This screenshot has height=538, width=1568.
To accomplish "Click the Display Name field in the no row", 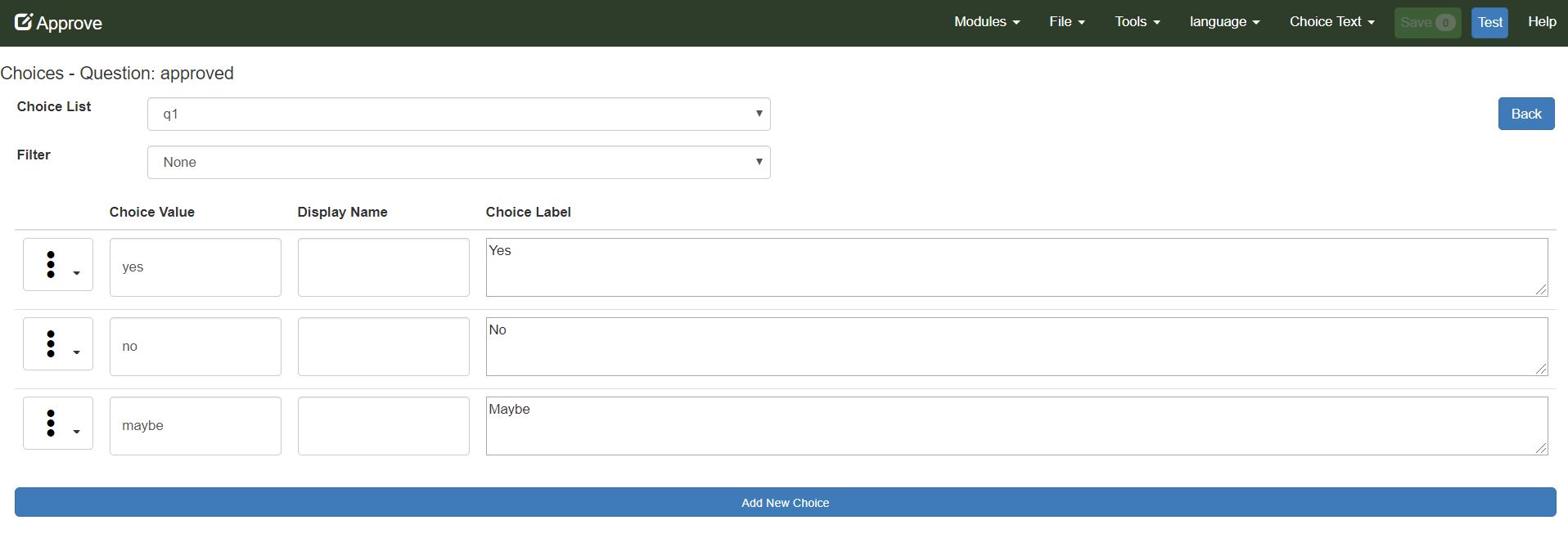I will (384, 347).
